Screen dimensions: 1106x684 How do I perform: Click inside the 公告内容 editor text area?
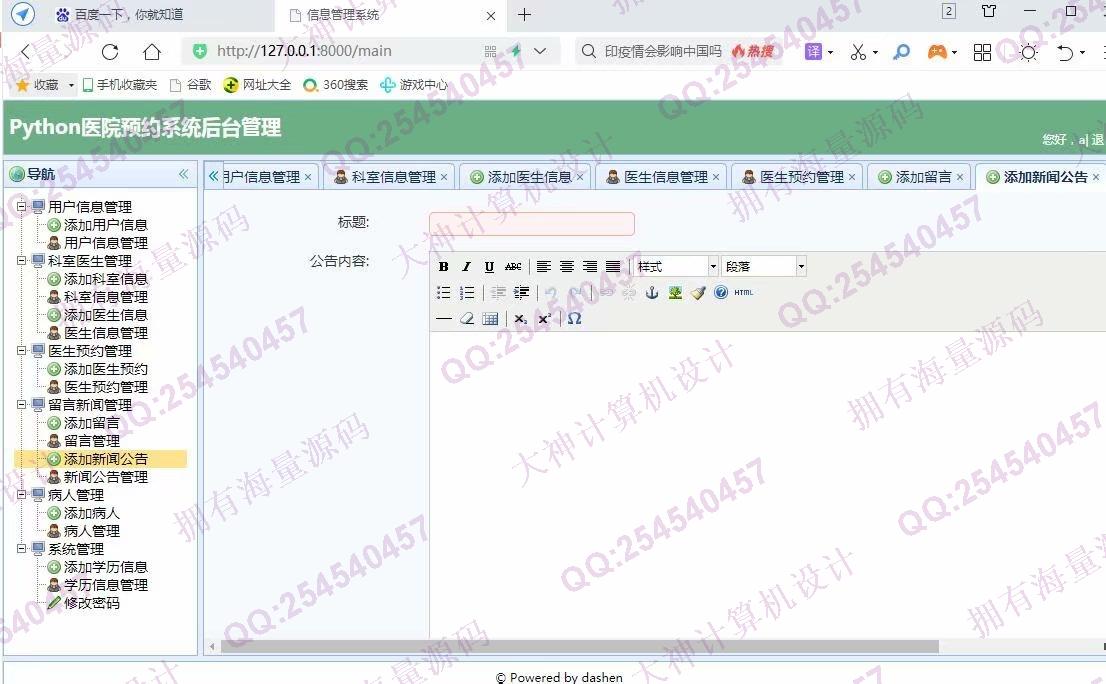pos(767,483)
